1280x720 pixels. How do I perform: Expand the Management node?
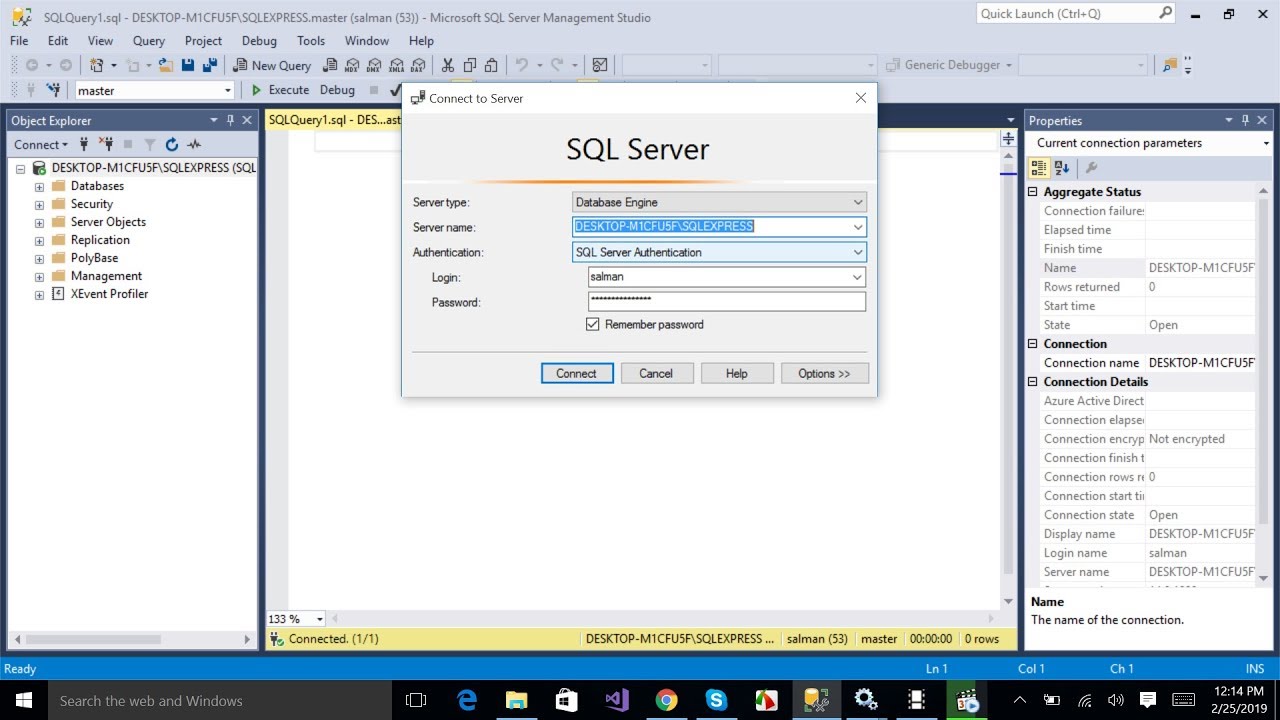pyautogui.click(x=39, y=277)
